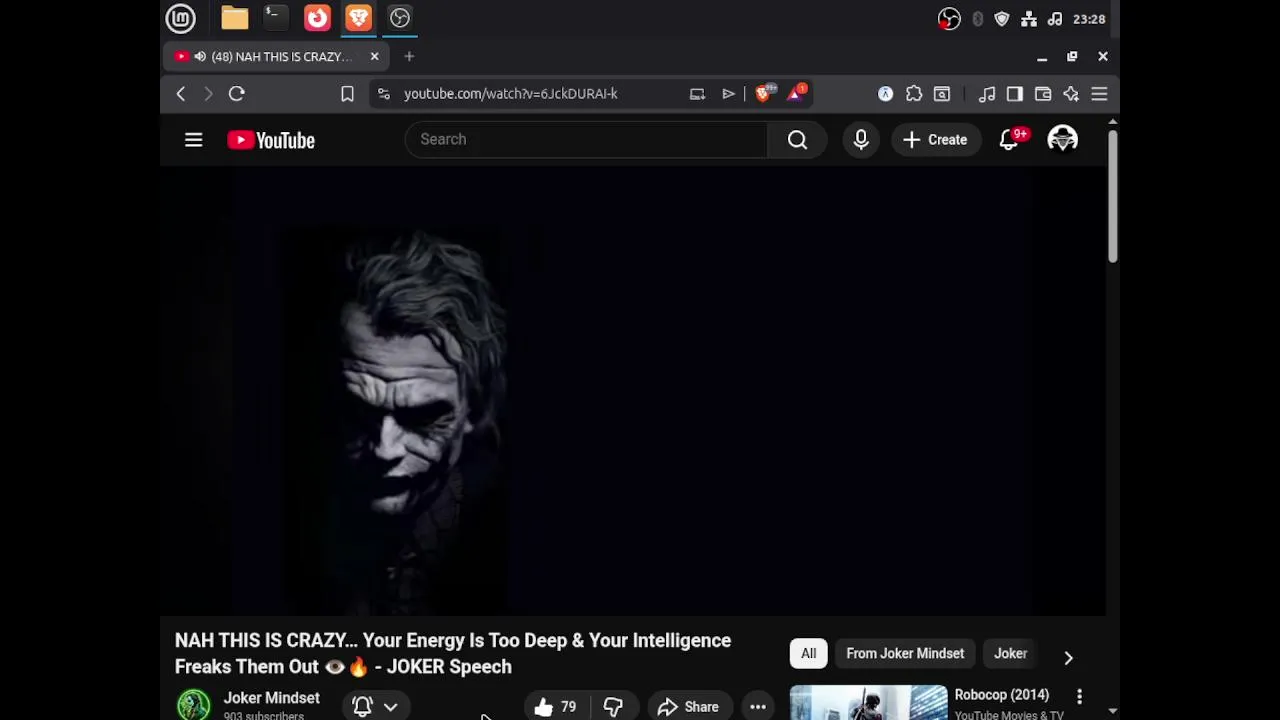Open YouTube notifications bell
The width and height of the screenshot is (1280, 720).
coord(1010,140)
